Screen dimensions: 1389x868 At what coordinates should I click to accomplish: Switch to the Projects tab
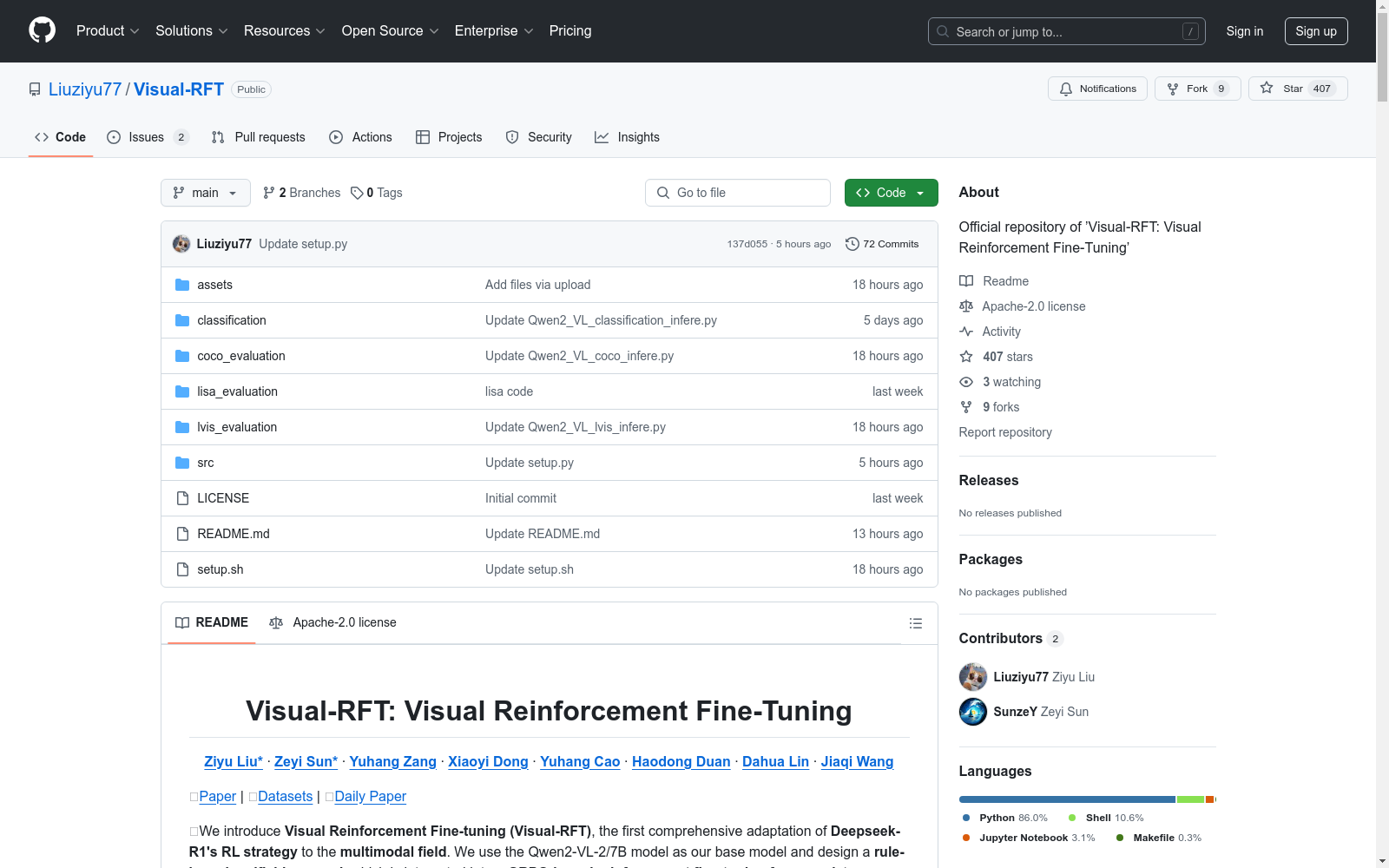click(449, 137)
